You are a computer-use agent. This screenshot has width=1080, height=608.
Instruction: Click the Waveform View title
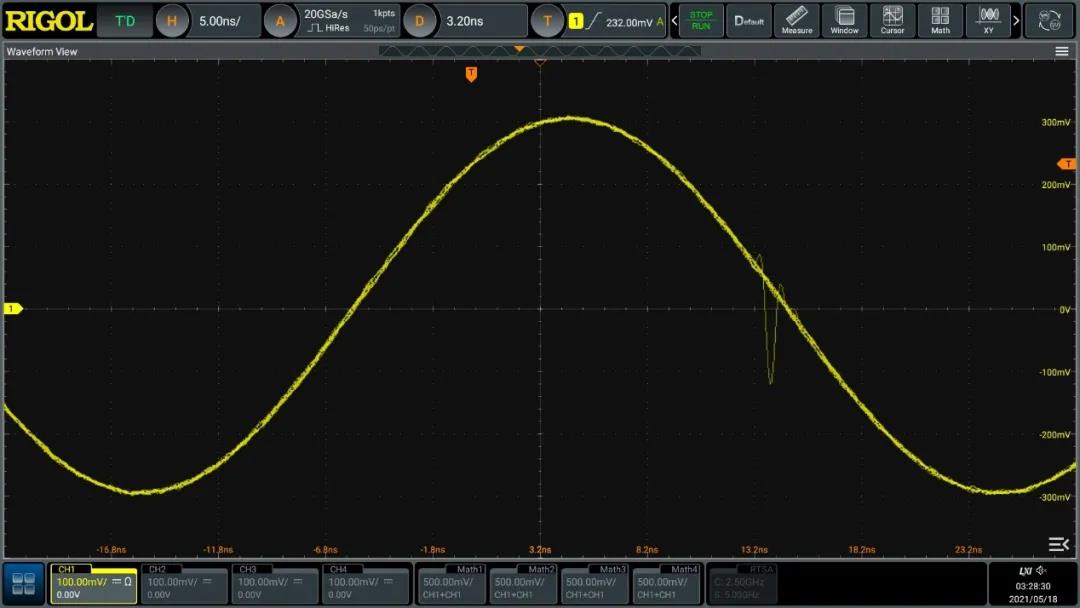pos(42,52)
